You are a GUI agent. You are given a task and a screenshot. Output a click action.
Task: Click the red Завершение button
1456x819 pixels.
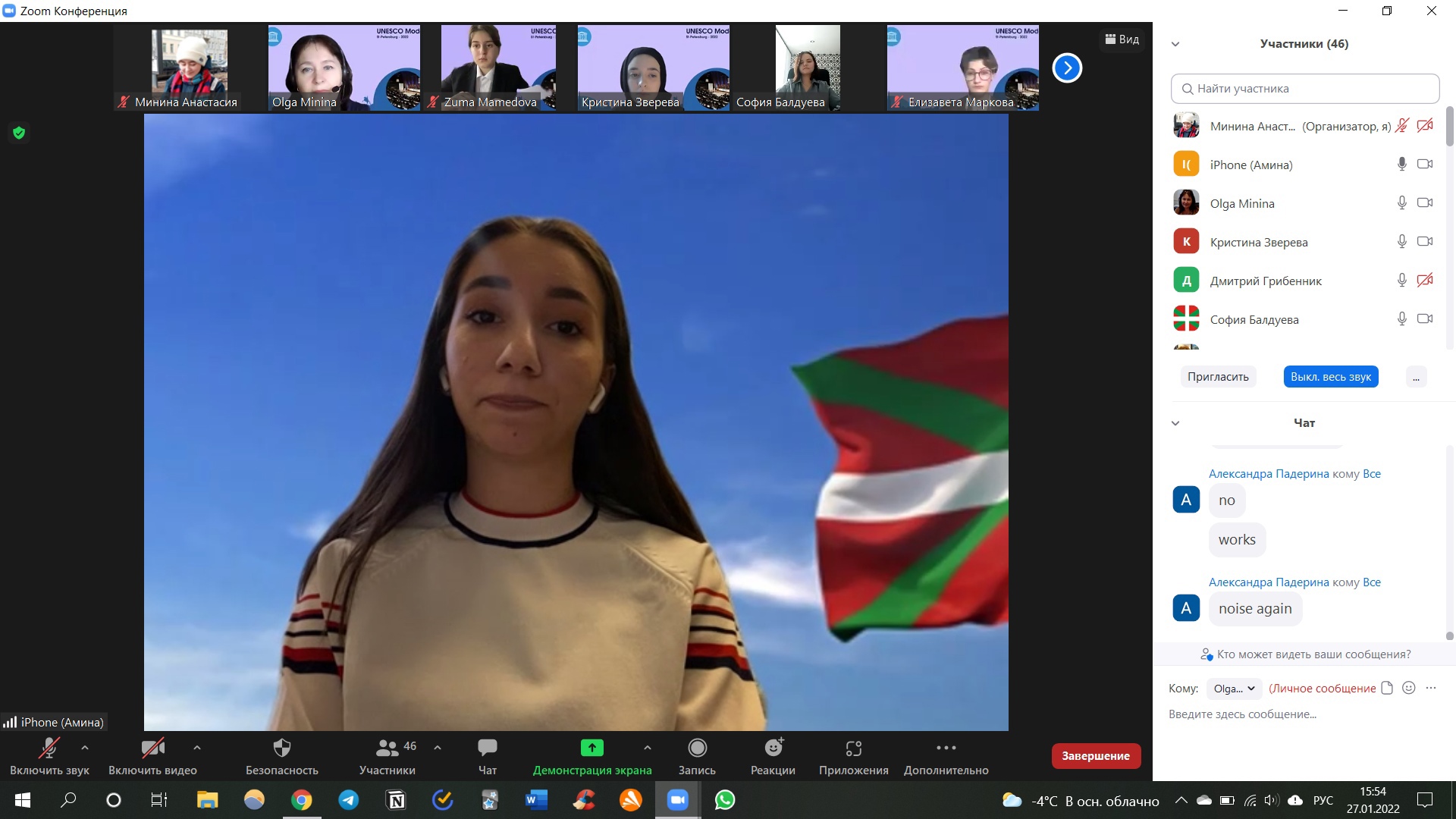(x=1096, y=756)
